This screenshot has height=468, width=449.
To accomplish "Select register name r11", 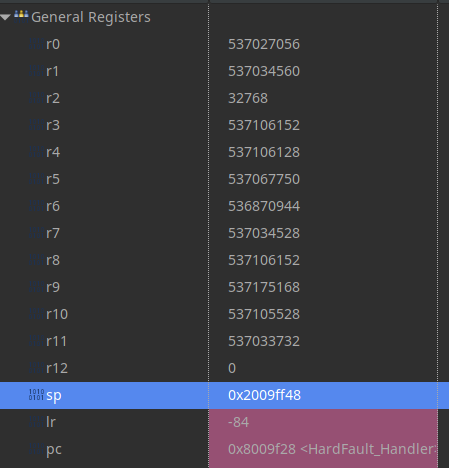I will tap(57, 341).
